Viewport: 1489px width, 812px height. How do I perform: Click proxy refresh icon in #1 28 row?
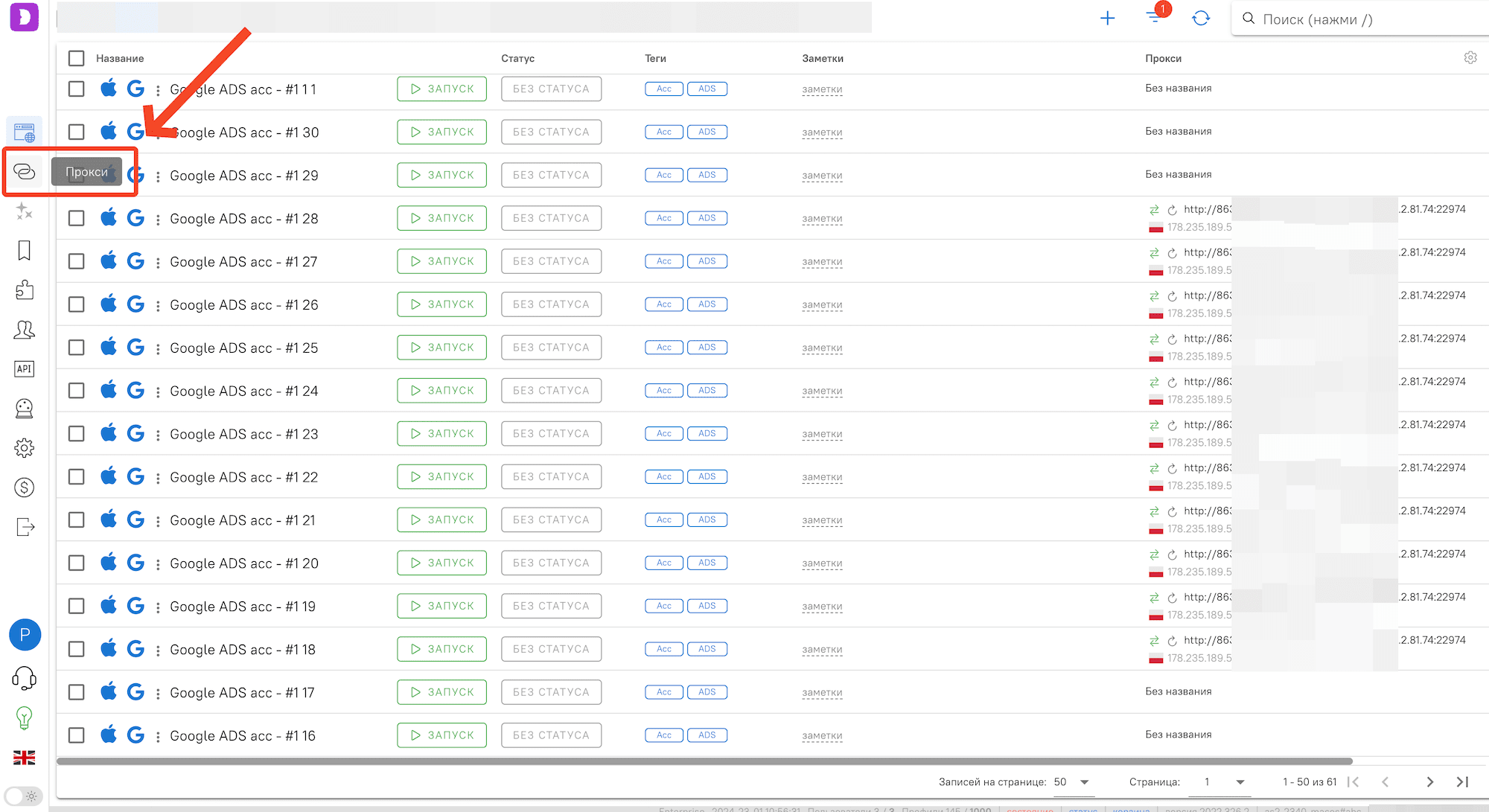1172,211
